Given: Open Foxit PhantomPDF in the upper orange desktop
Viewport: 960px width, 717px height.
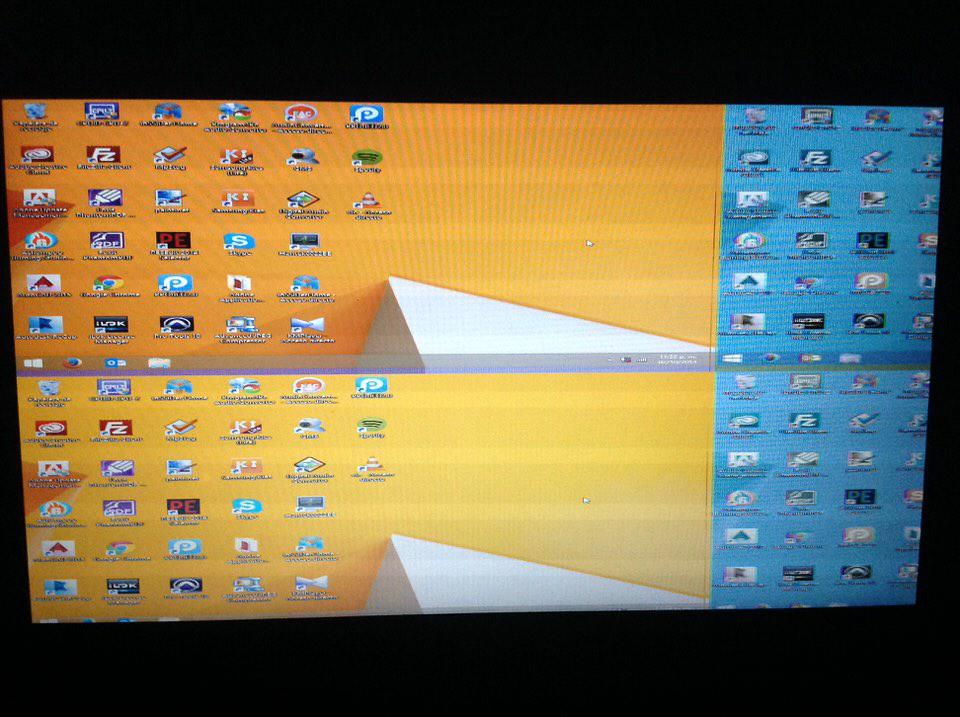Looking at the screenshot, I should point(105,242).
